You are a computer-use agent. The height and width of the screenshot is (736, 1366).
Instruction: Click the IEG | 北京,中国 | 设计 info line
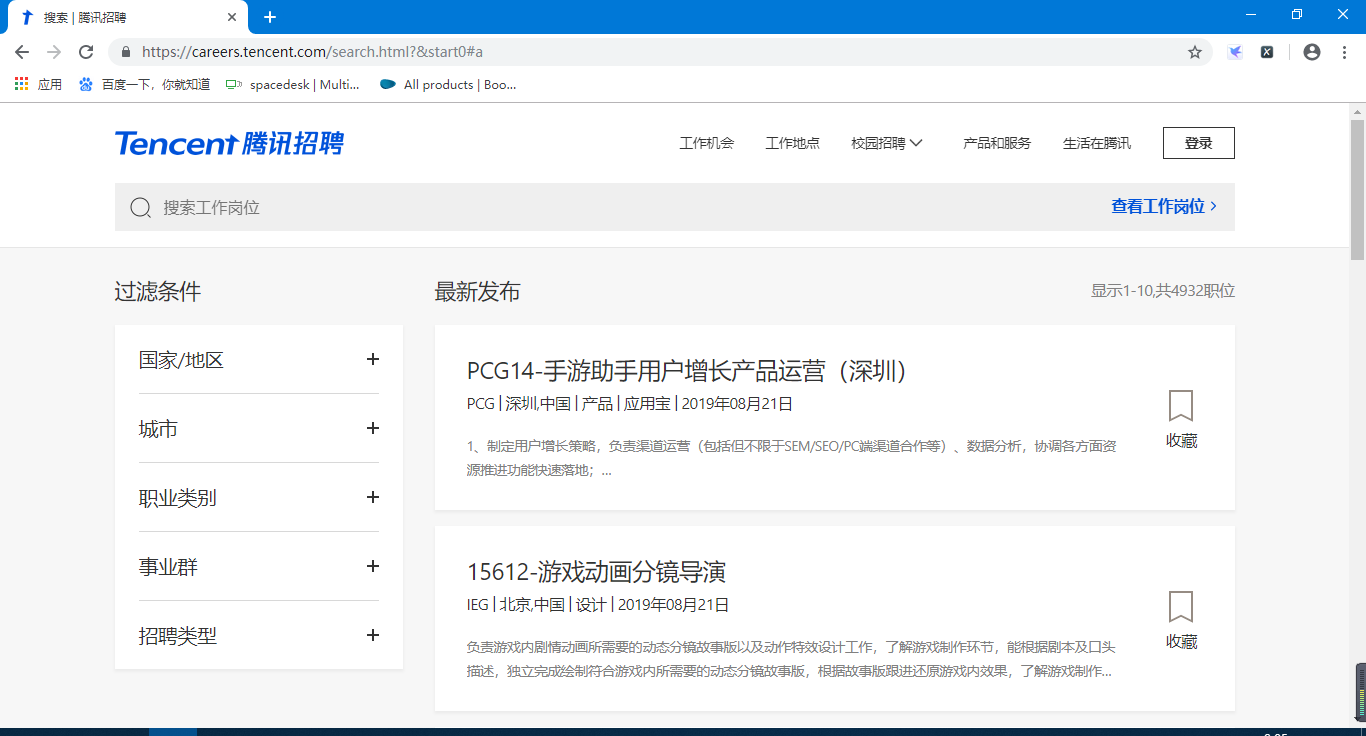click(598, 605)
